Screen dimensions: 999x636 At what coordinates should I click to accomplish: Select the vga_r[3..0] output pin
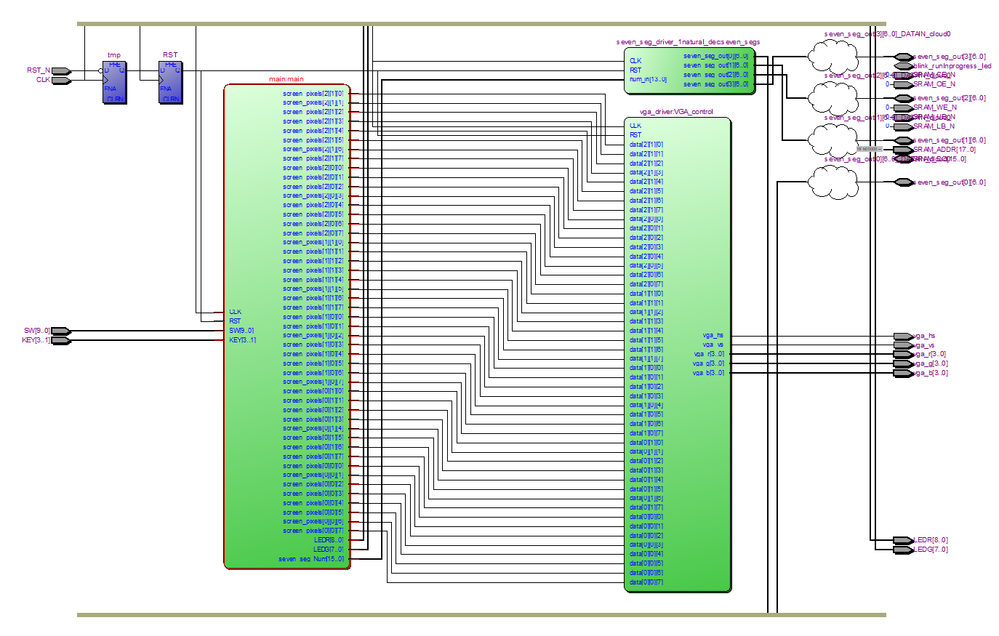[x=903, y=355]
